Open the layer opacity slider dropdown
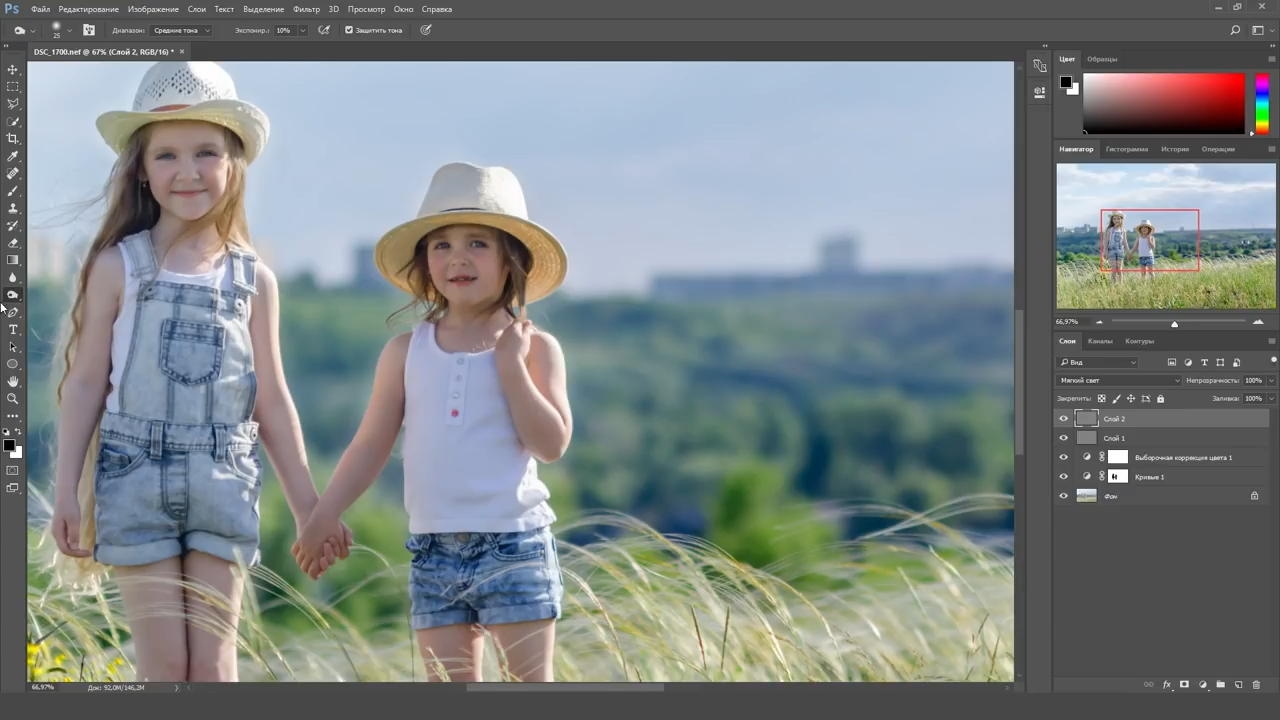The width and height of the screenshot is (1280, 720). pos(1271,381)
